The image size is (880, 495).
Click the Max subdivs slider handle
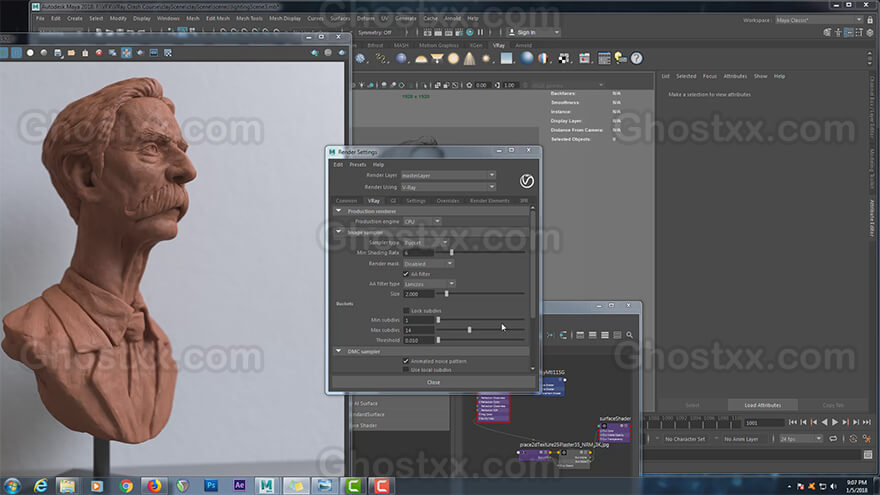click(x=470, y=330)
